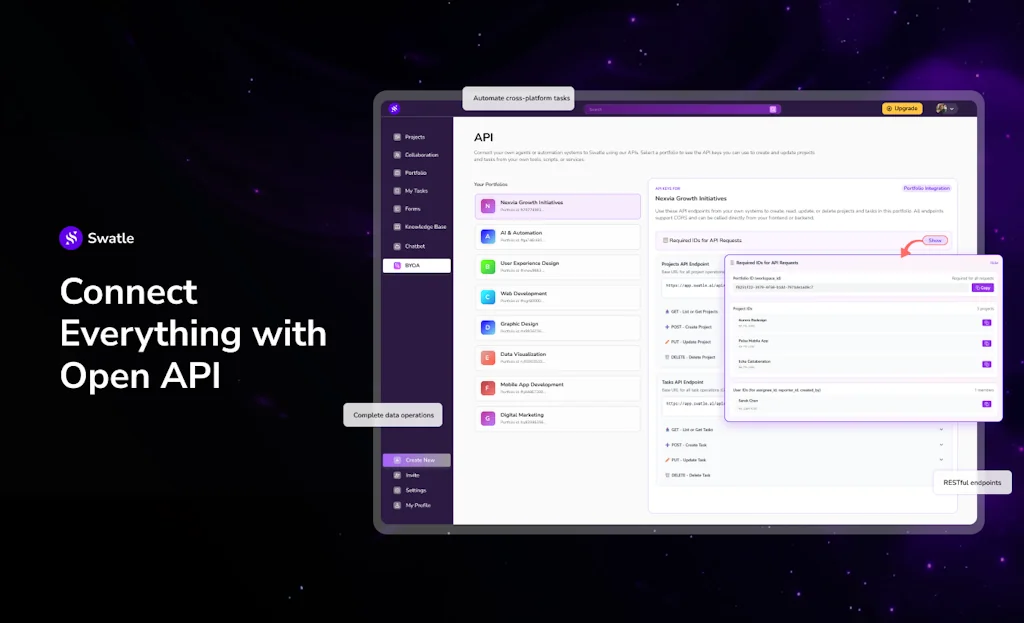This screenshot has width=1024, height=623.
Task: Click the Swatle logo in app header
Action: click(395, 109)
